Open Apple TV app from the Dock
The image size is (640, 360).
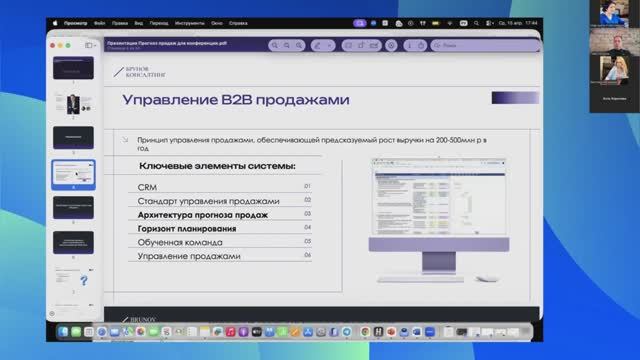point(256,332)
